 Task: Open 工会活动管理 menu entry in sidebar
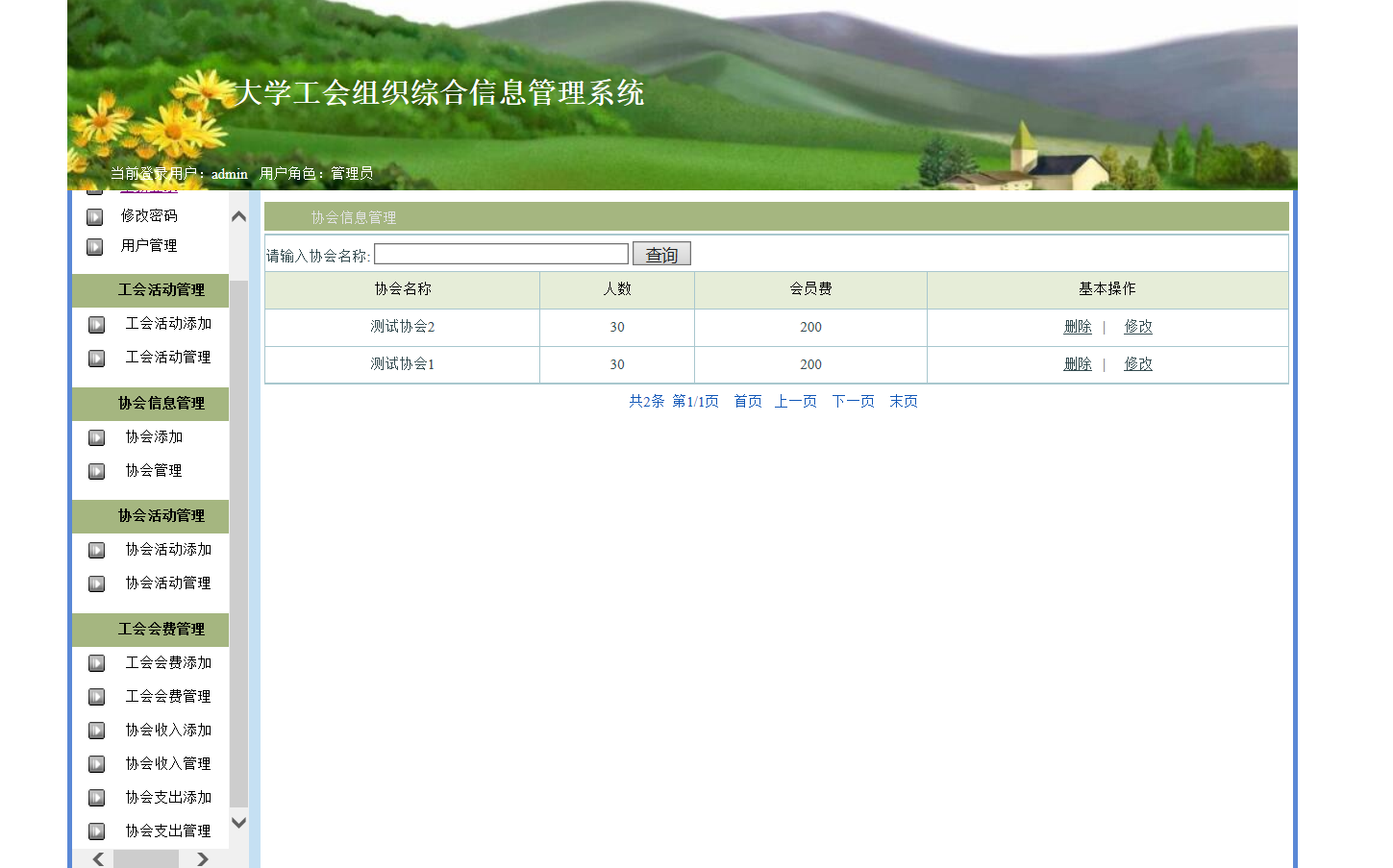pyautogui.click(x=167, y=358)
